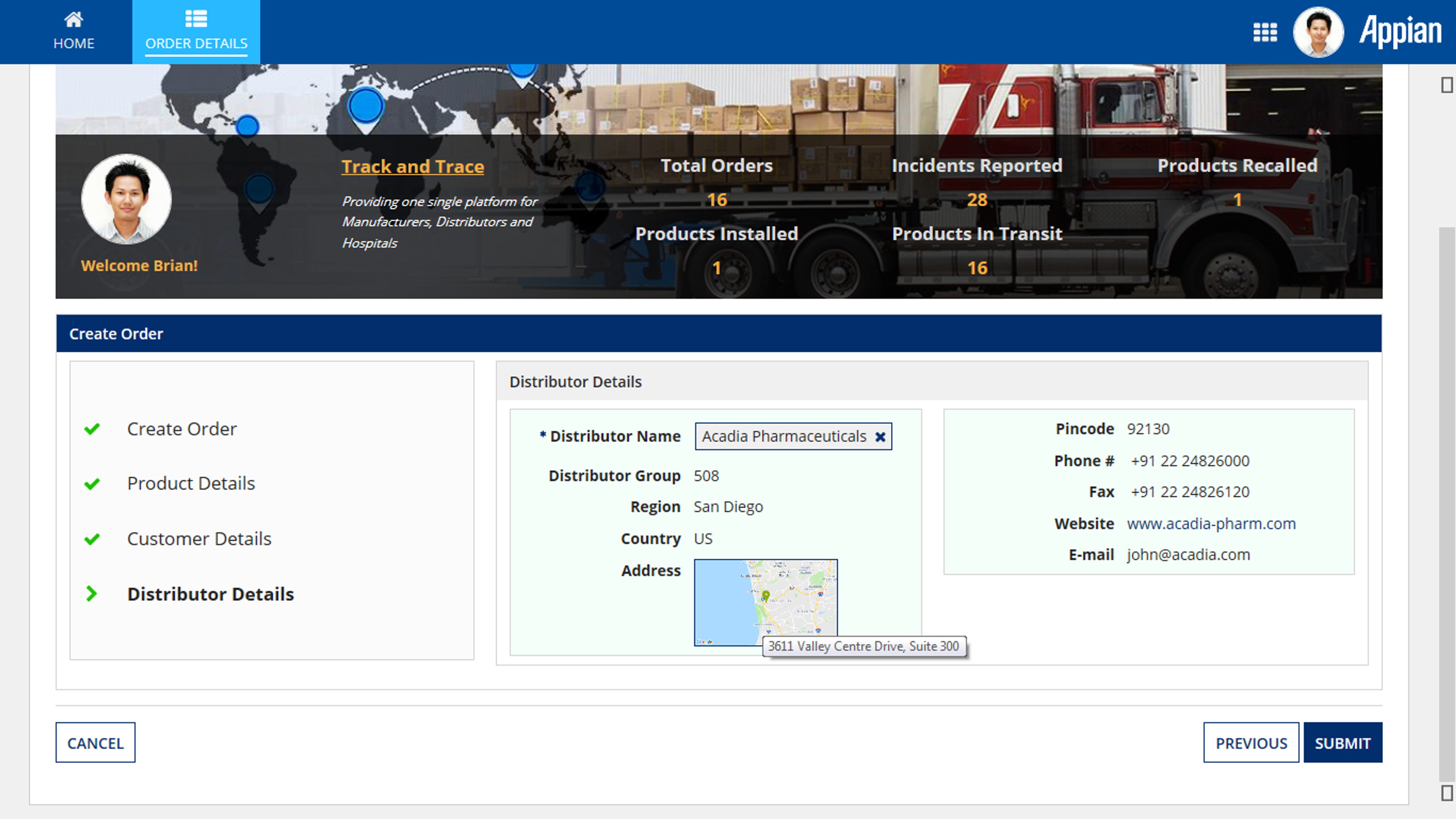
Task: Click the Pincode value 92130
Action: click(x=1148, y=429)
